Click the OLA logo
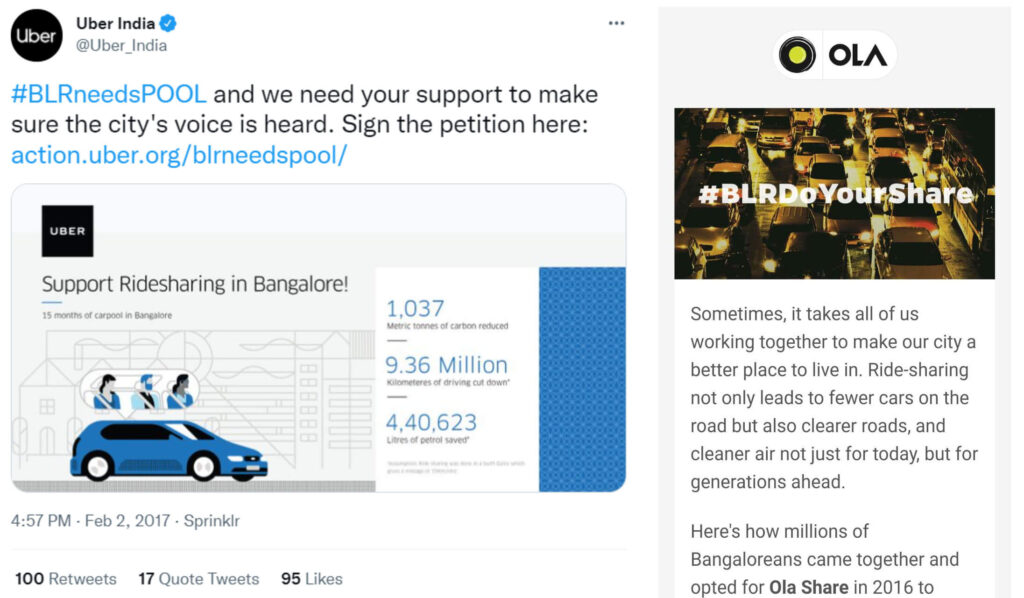The height and width of the screenshot is (598, 1024). point(835,55)
